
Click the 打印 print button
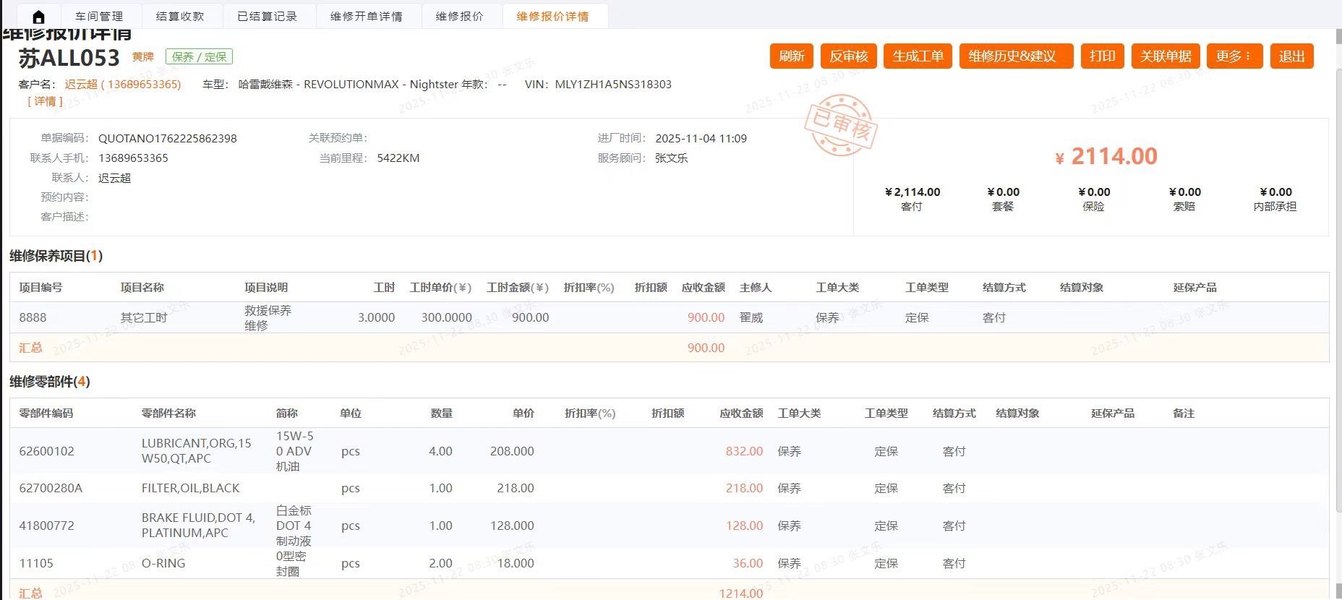pyautogui.click(x=1102, y=56)
